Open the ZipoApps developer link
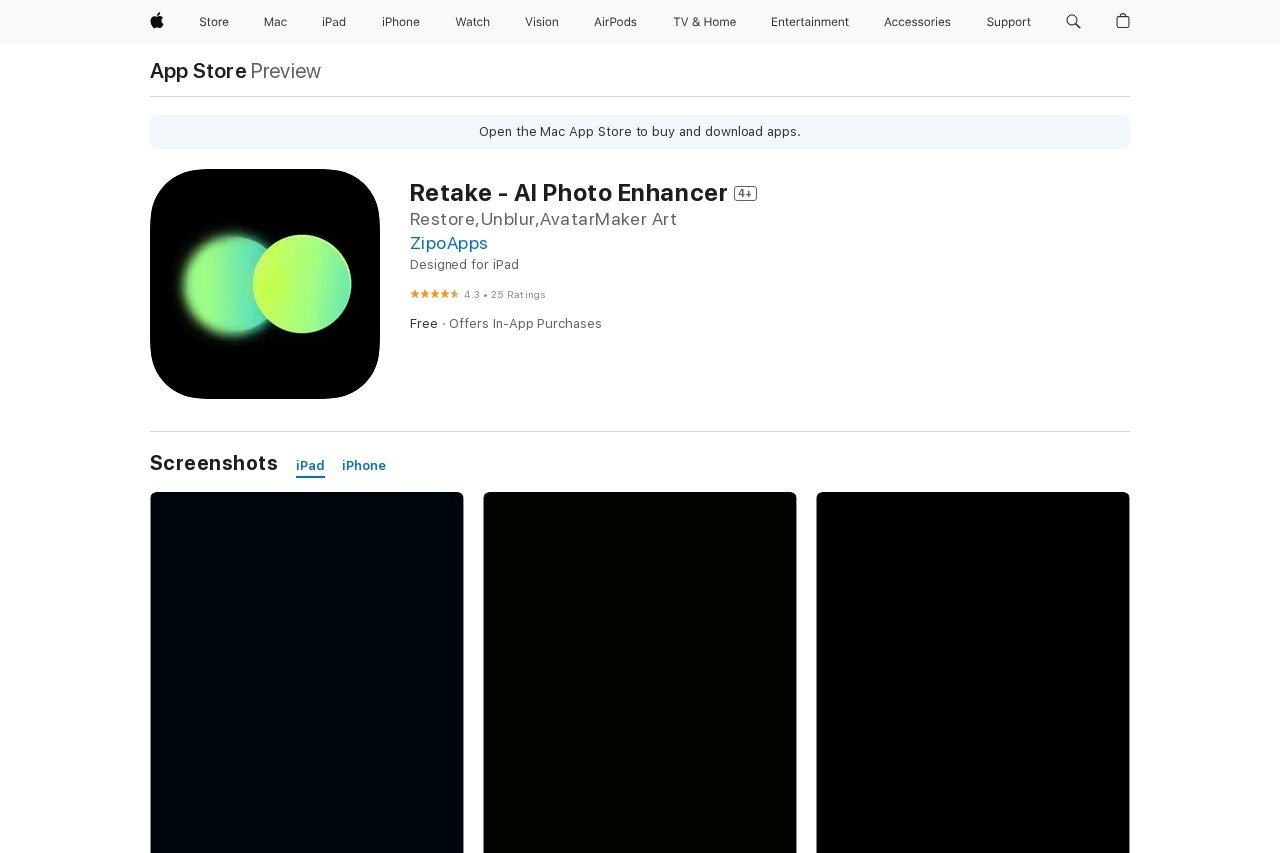1280x853 pixels. [449, 243]
